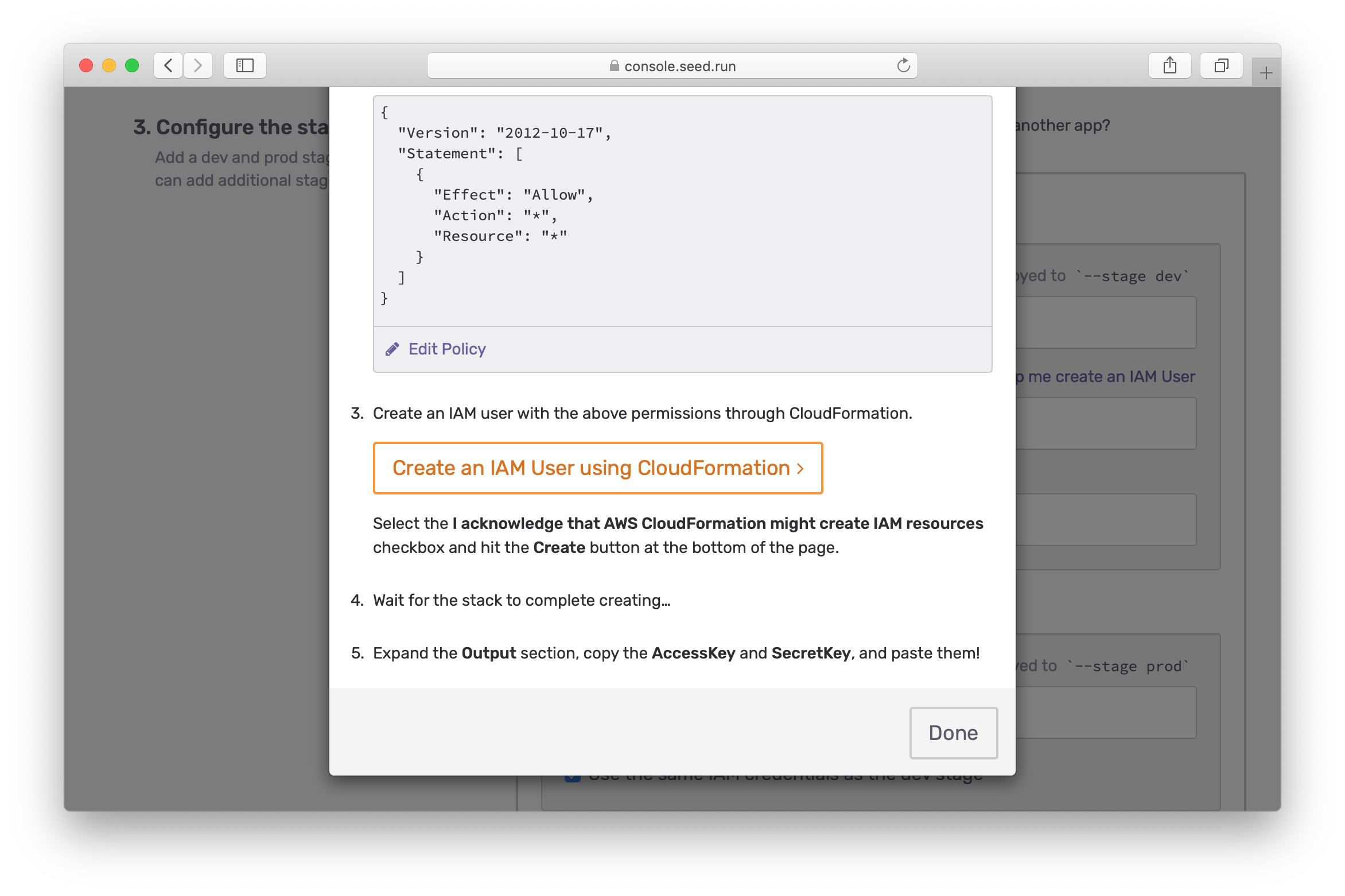Image resolution: width=1345 pixels, height=896 pixels.
Task: Open a new tab with plus
Action: (1266, 73)
